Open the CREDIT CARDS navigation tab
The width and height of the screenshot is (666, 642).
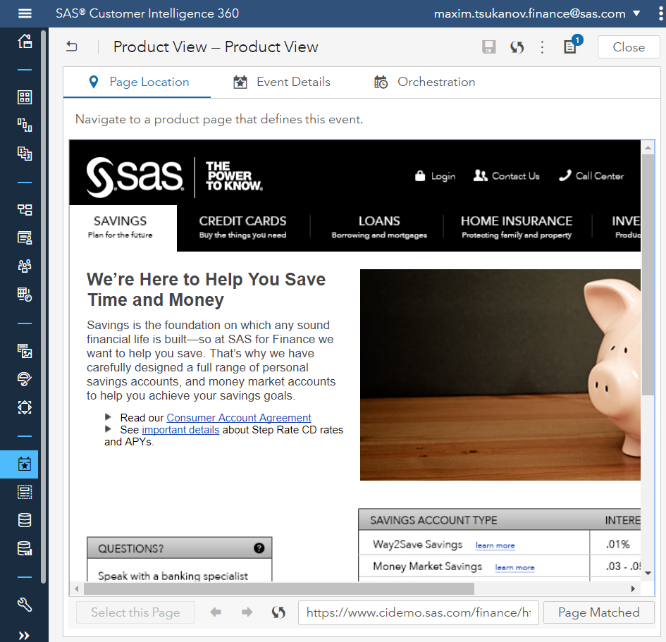coord(243,227)
